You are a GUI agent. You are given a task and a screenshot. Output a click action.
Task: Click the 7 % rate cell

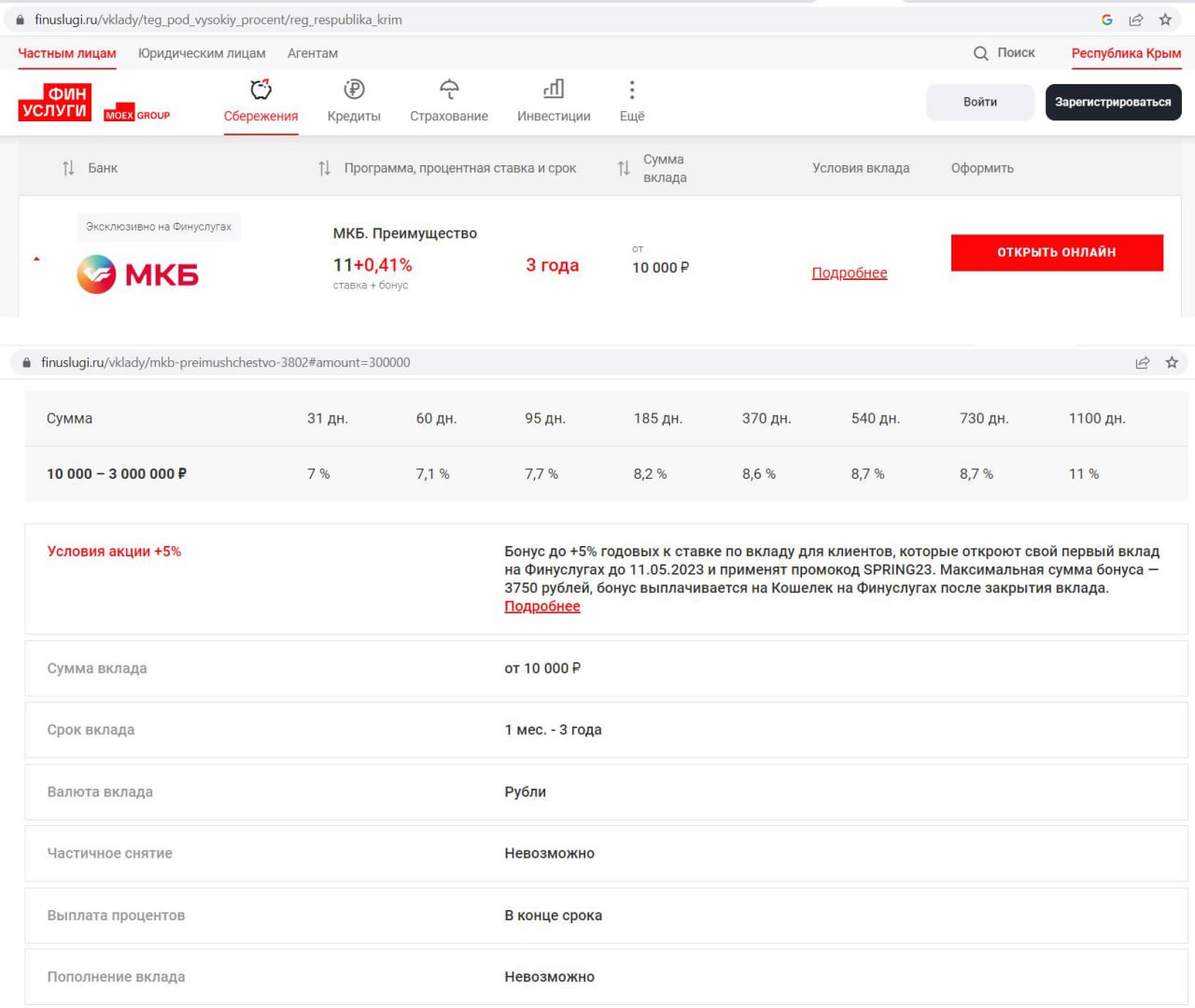point(318,474)
